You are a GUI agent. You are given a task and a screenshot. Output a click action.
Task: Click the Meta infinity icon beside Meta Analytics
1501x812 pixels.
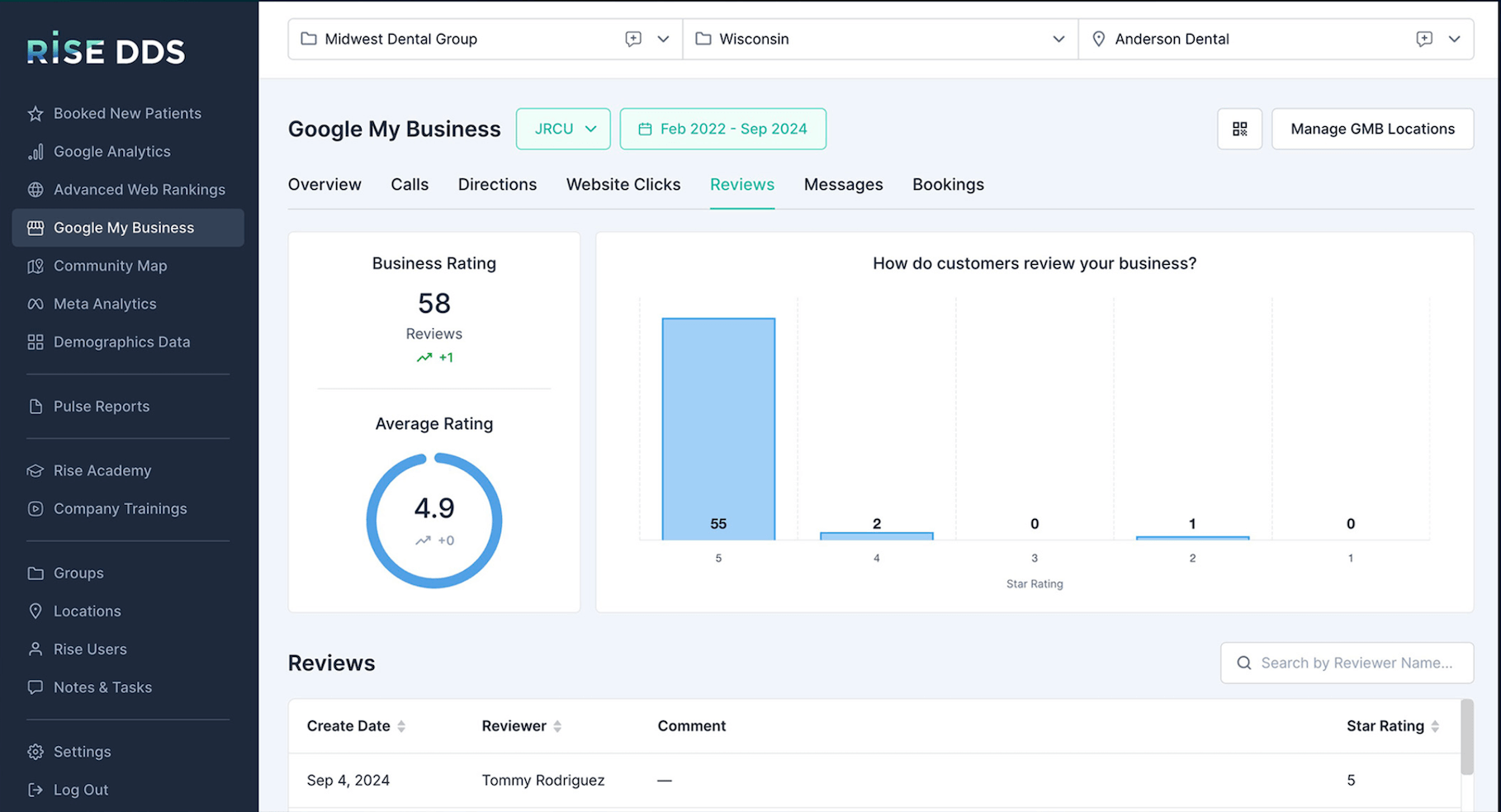pyautogui.click(x=36, y=304)
